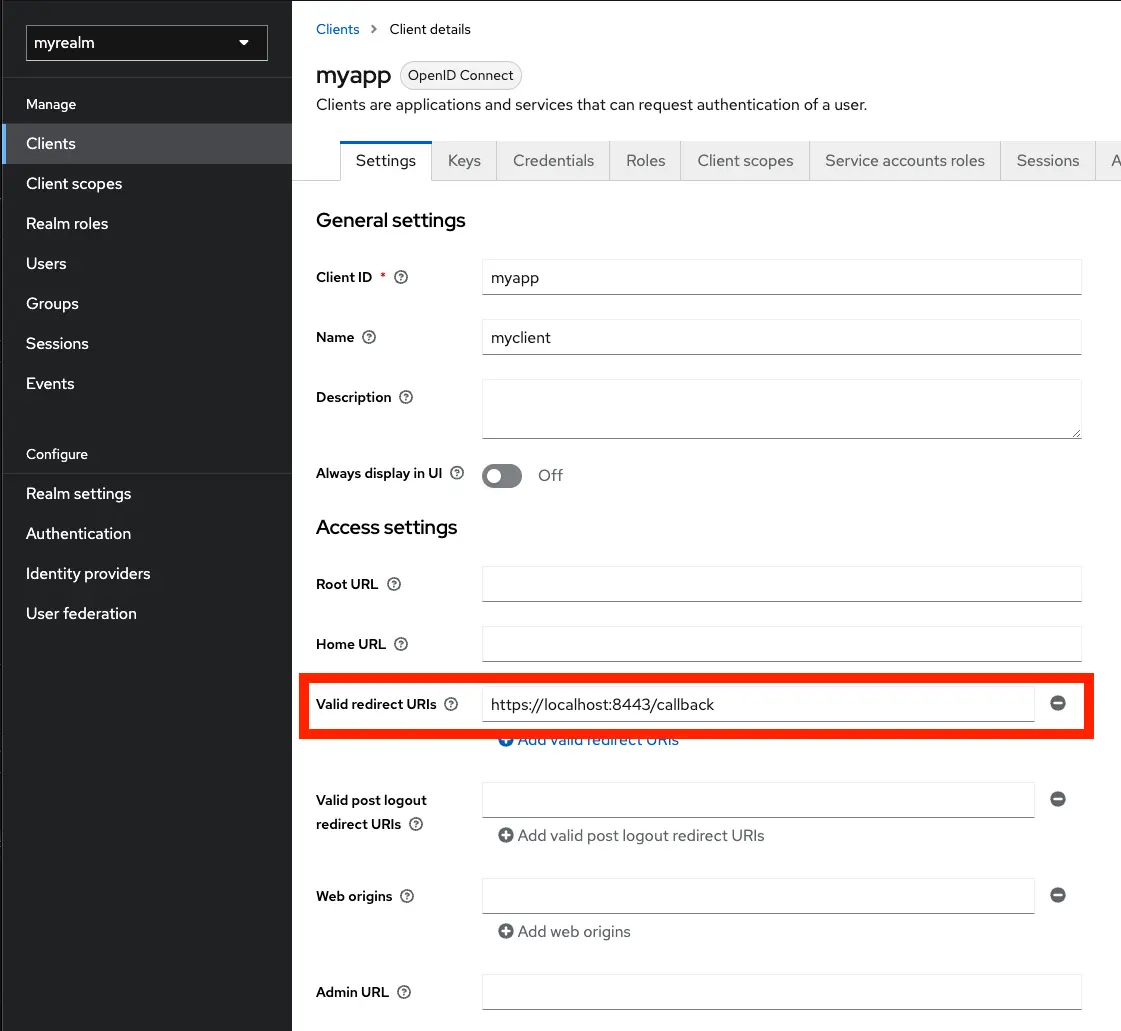Screen dimensions: 1121x1031
Task: Switch to the Keys tab
Action: tap(463, 160)
